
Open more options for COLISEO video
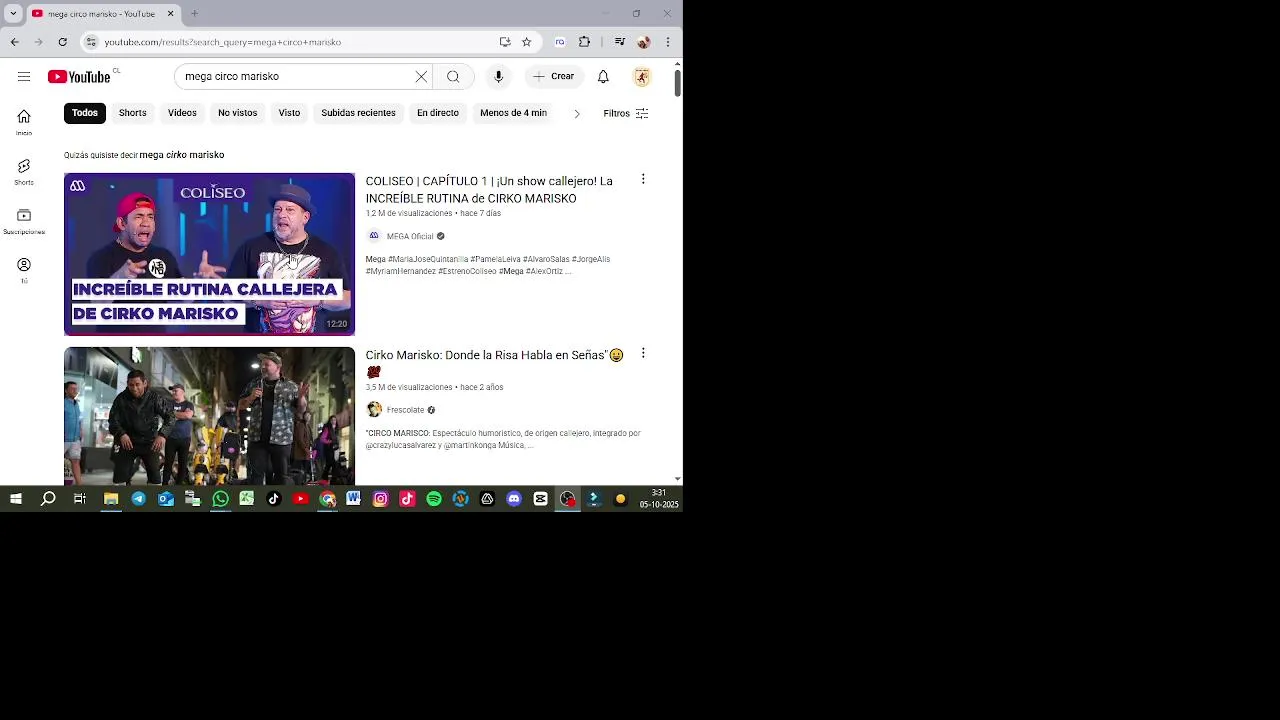643,179
